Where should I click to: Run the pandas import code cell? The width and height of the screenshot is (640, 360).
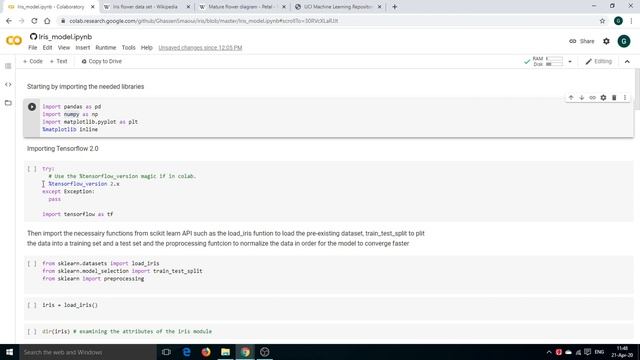click(x=32, y=107)
